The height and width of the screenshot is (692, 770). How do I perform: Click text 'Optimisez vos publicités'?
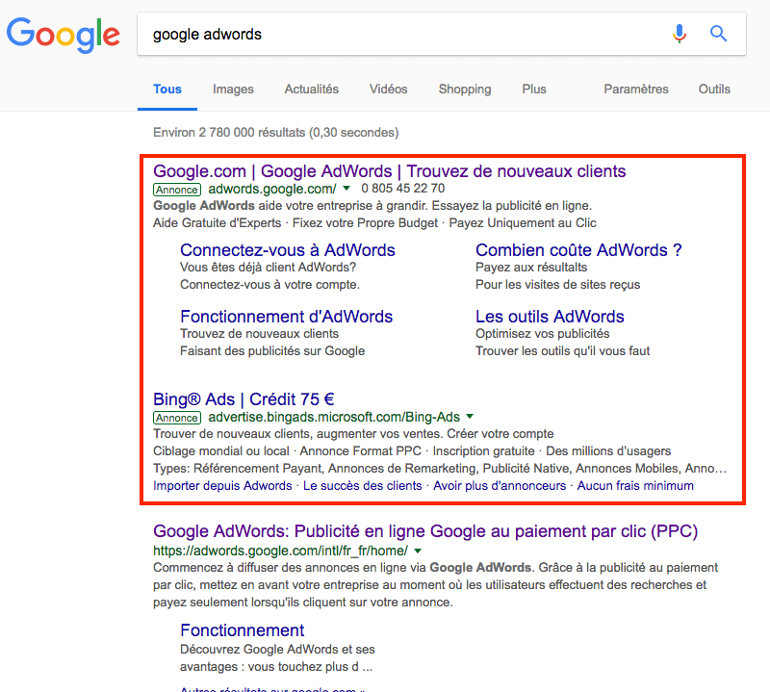(542, 333)
